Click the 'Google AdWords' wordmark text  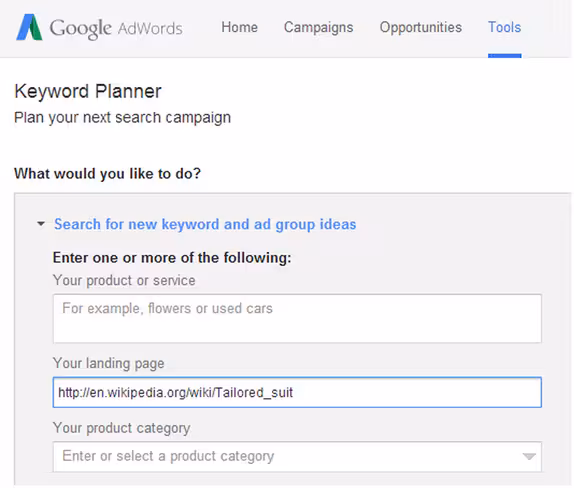tap(116, 29)
